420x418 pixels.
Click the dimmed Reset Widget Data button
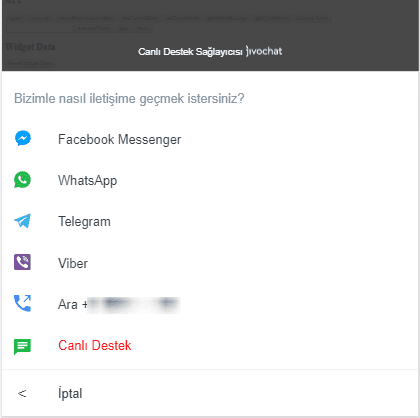pos(31,63)
